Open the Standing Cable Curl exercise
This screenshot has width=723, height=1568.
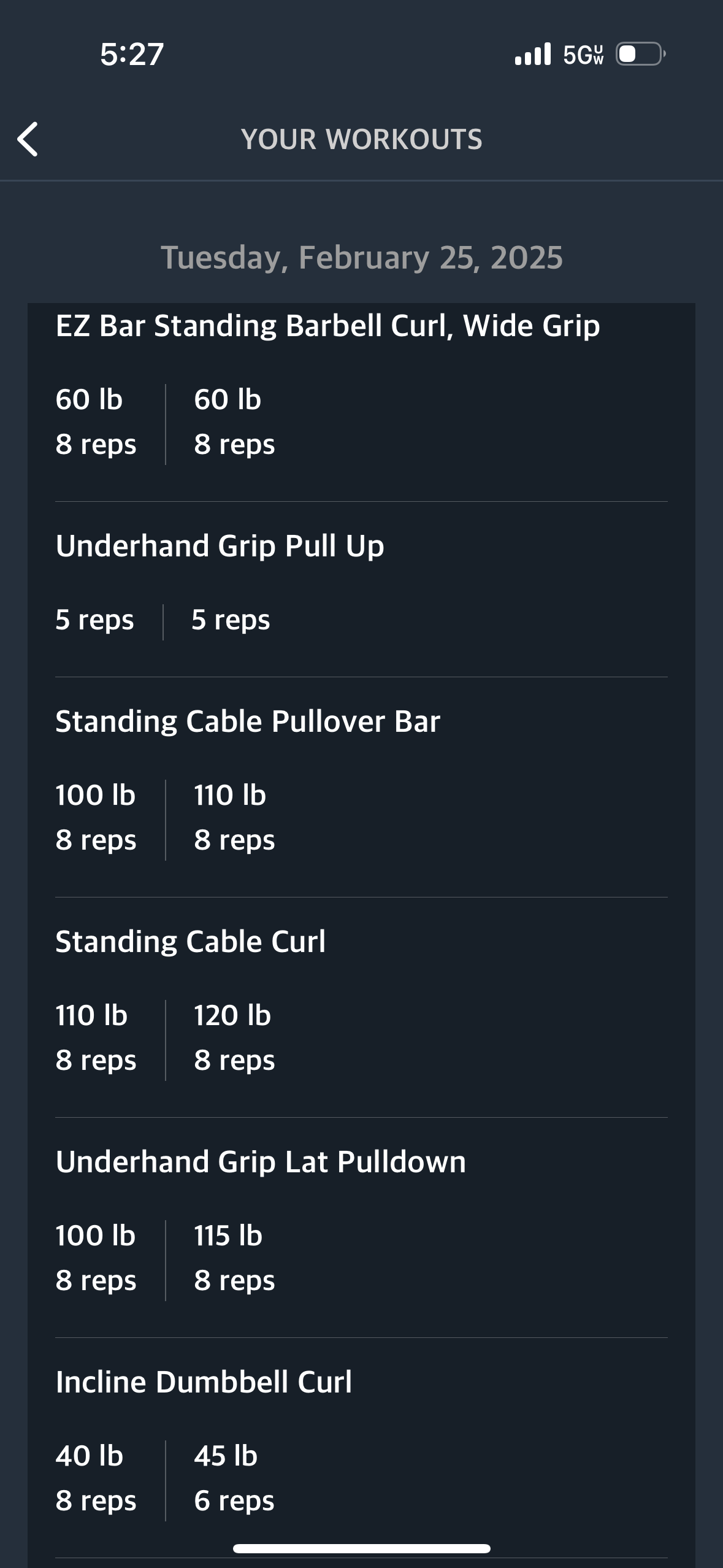(190, 941)
